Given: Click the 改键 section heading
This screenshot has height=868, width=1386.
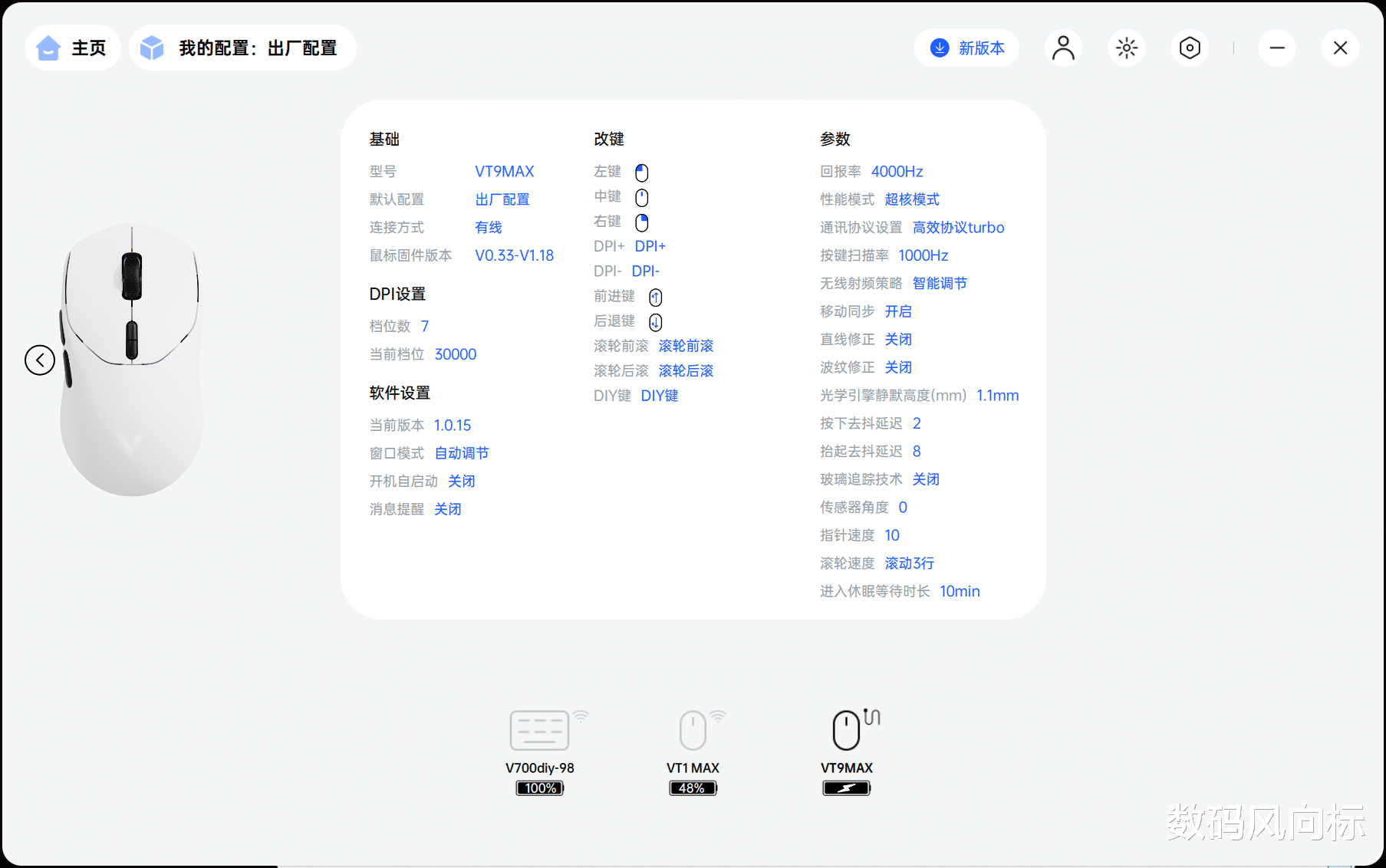Looking at the screenshot, I should pos(609,139).
